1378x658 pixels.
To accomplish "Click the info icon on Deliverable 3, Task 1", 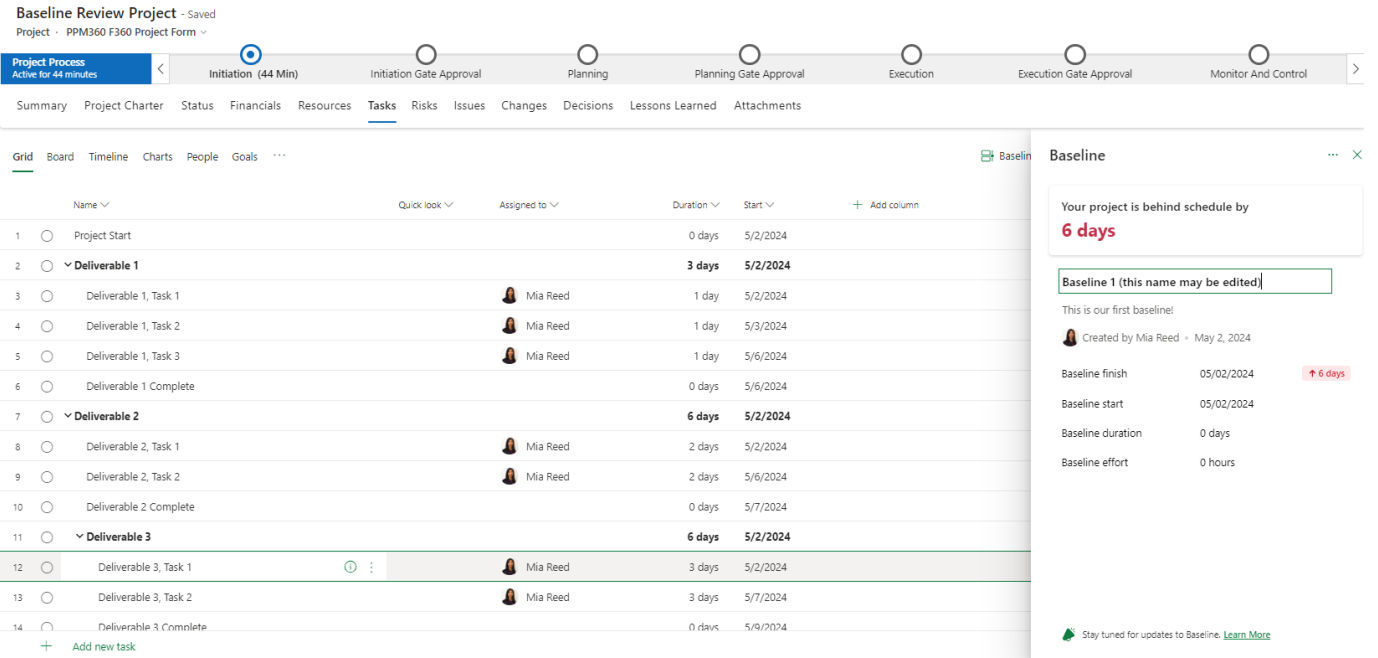I will pyautogui.click(x=349, y=566).
